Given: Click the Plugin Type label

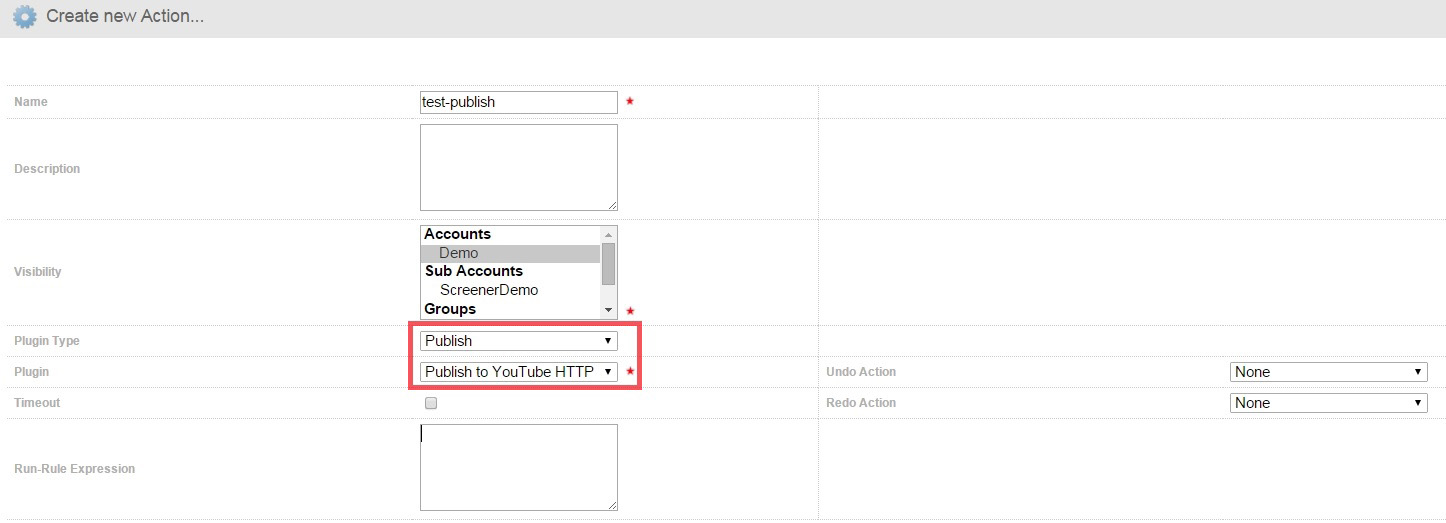Looking at the screenshot, I should click(x=47, y=341).
